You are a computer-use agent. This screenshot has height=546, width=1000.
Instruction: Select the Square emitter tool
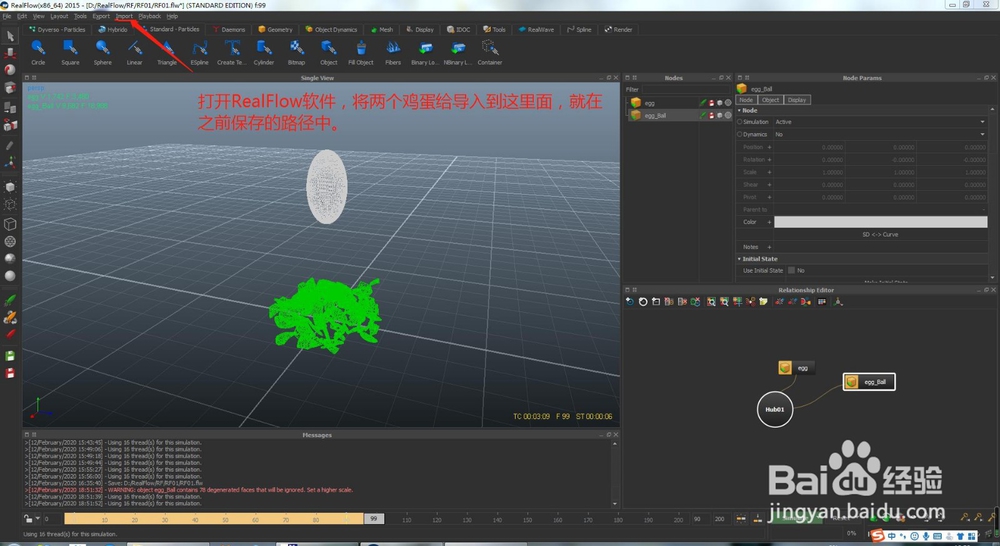coord(70,52)
